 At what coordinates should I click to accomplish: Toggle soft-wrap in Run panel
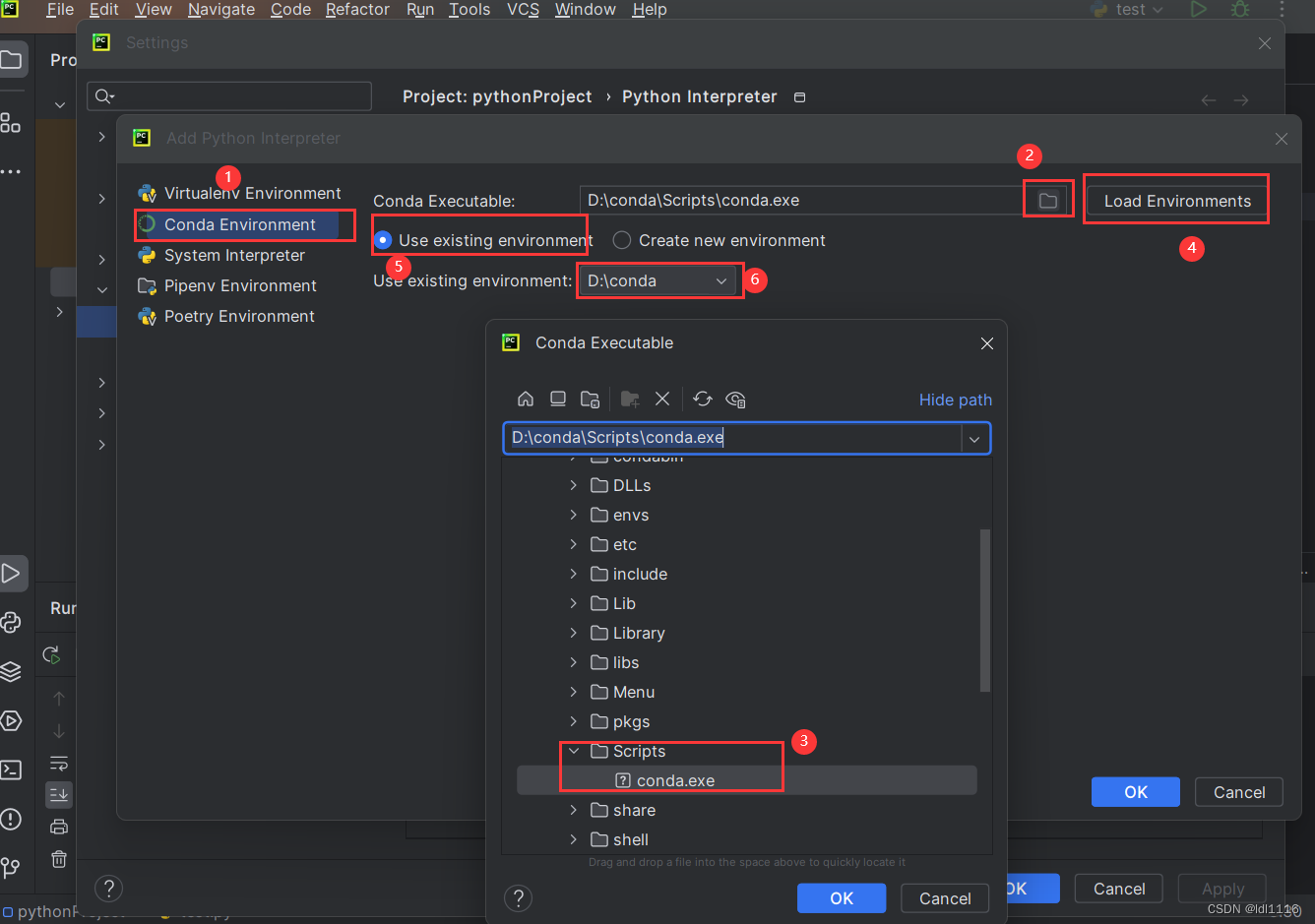59,764
